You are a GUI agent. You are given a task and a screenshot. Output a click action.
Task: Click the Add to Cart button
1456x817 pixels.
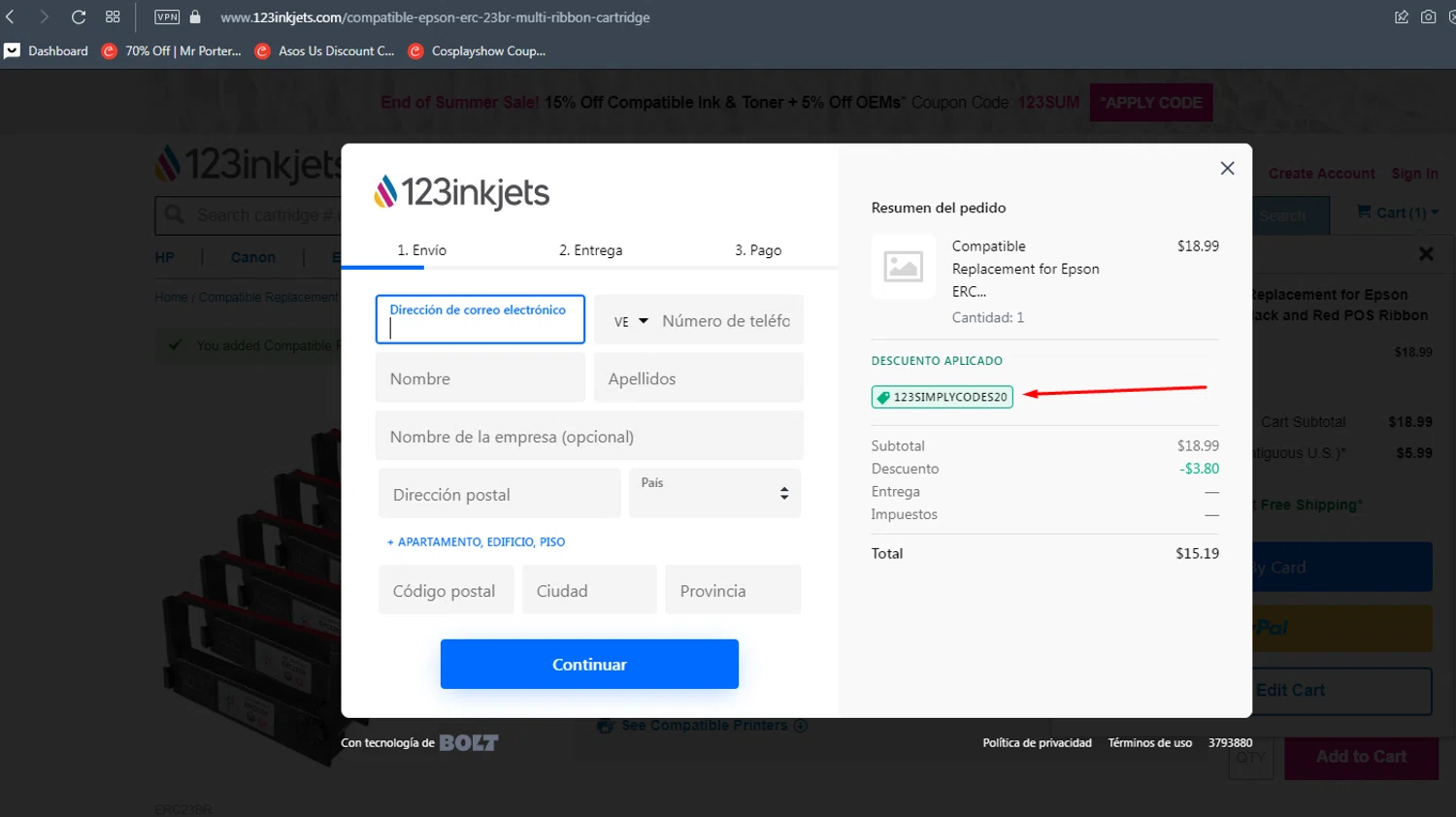[x=1361, y=757]
